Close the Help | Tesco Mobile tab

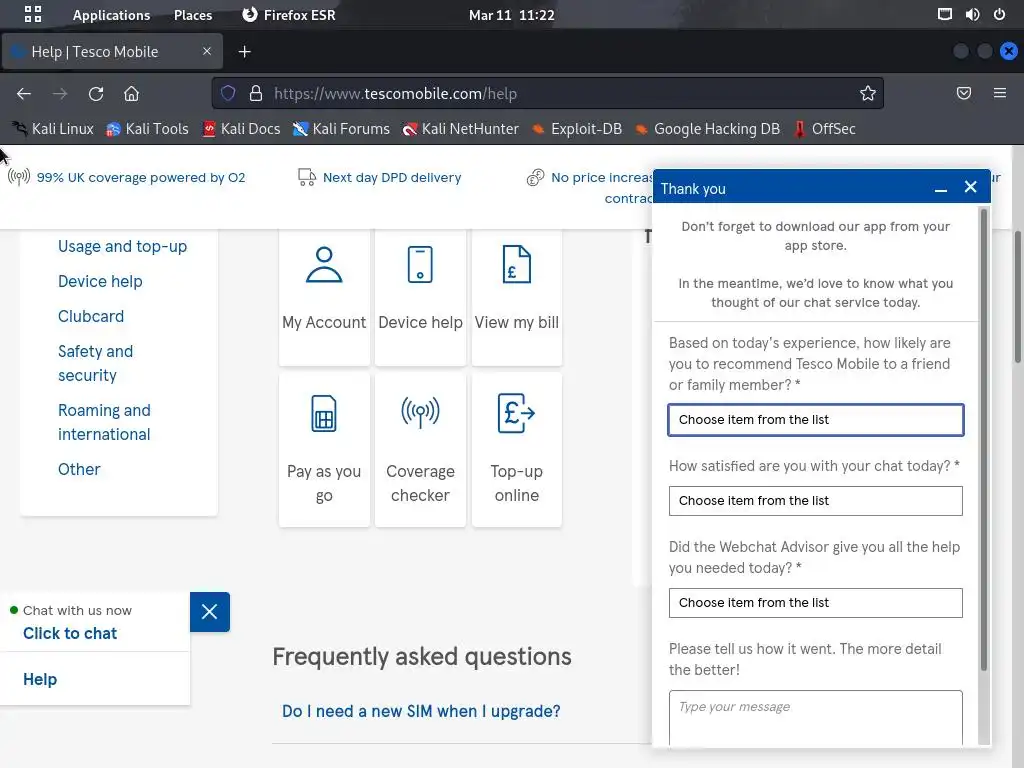point(207,51)
